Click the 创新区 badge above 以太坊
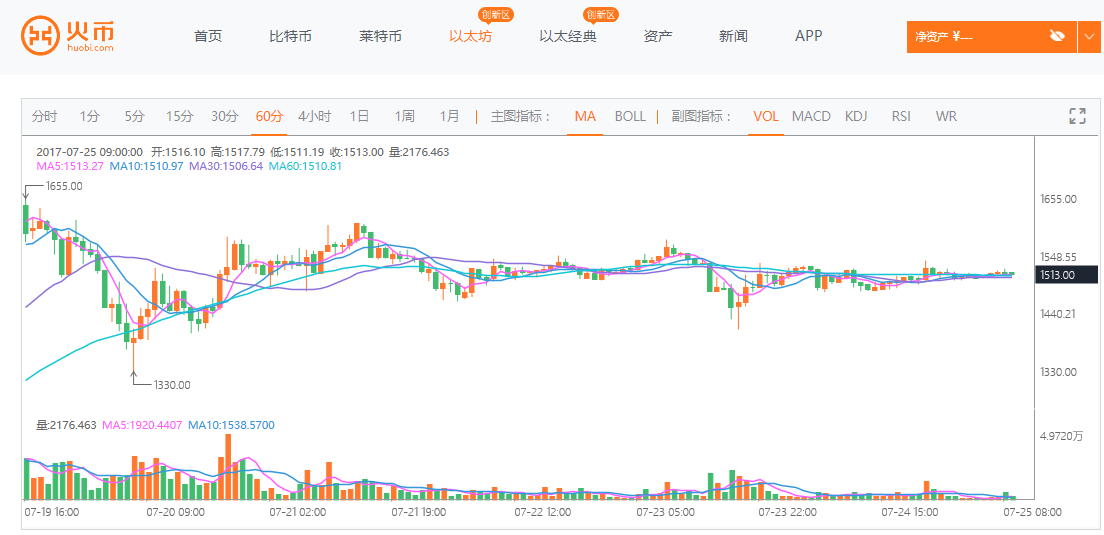This screenshot has height=535, width=1104. point(496,14)
